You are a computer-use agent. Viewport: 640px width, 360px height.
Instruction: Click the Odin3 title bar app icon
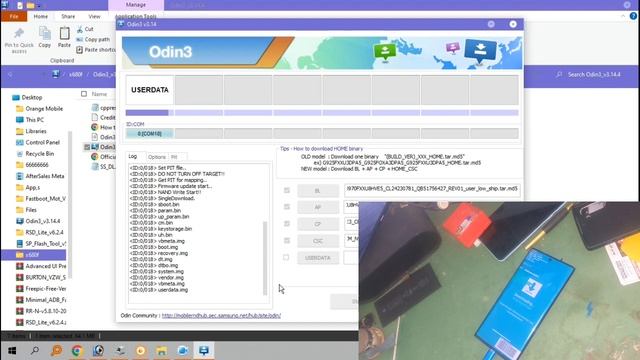pos(121,24)
